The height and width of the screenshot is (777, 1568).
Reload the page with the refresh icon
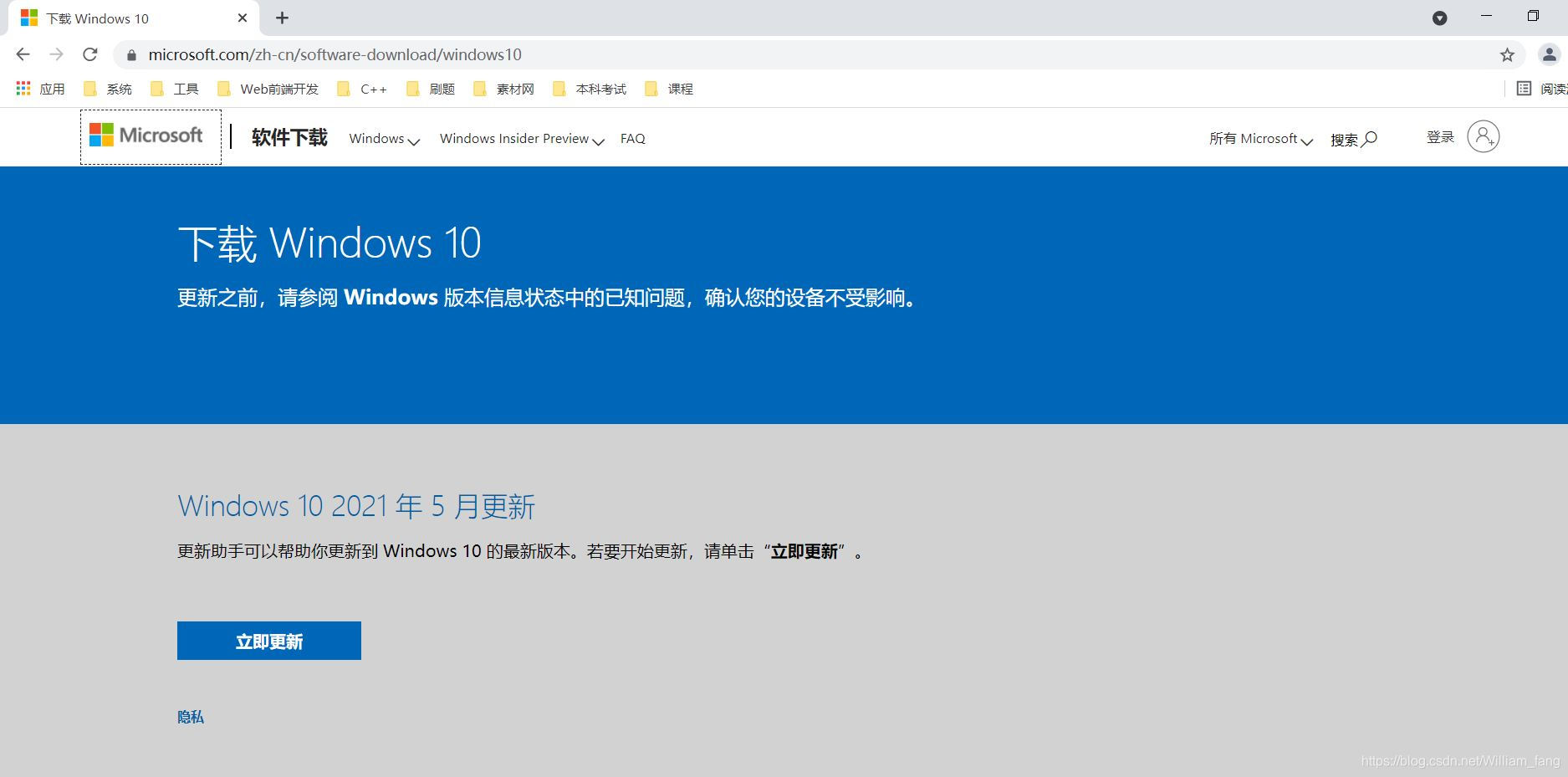[x=90, y=54]
